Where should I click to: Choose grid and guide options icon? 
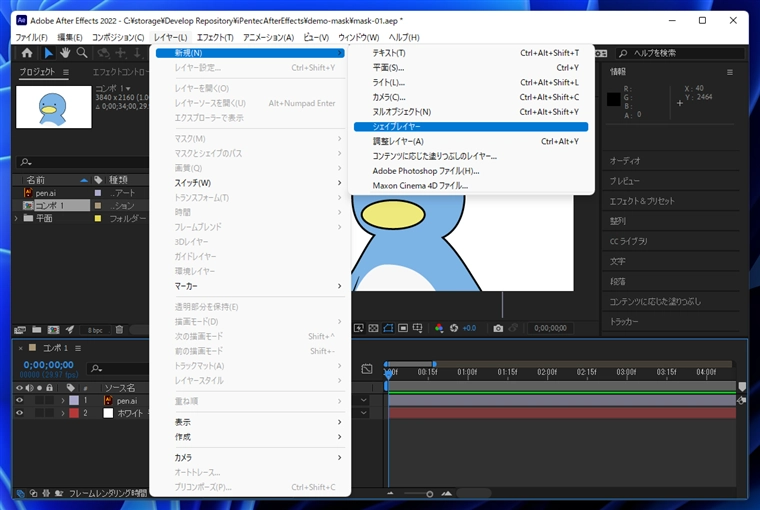click(x=417, y=328)
